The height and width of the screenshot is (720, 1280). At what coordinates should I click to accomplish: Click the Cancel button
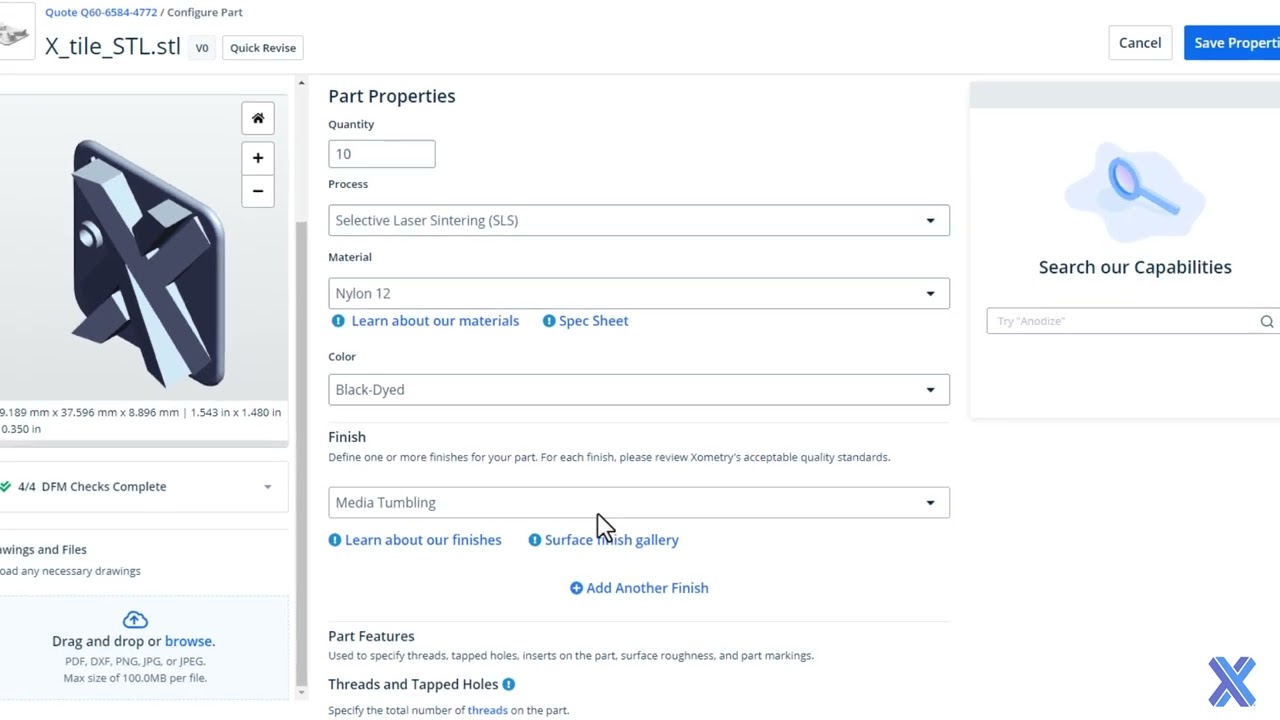click(1140, 43)
